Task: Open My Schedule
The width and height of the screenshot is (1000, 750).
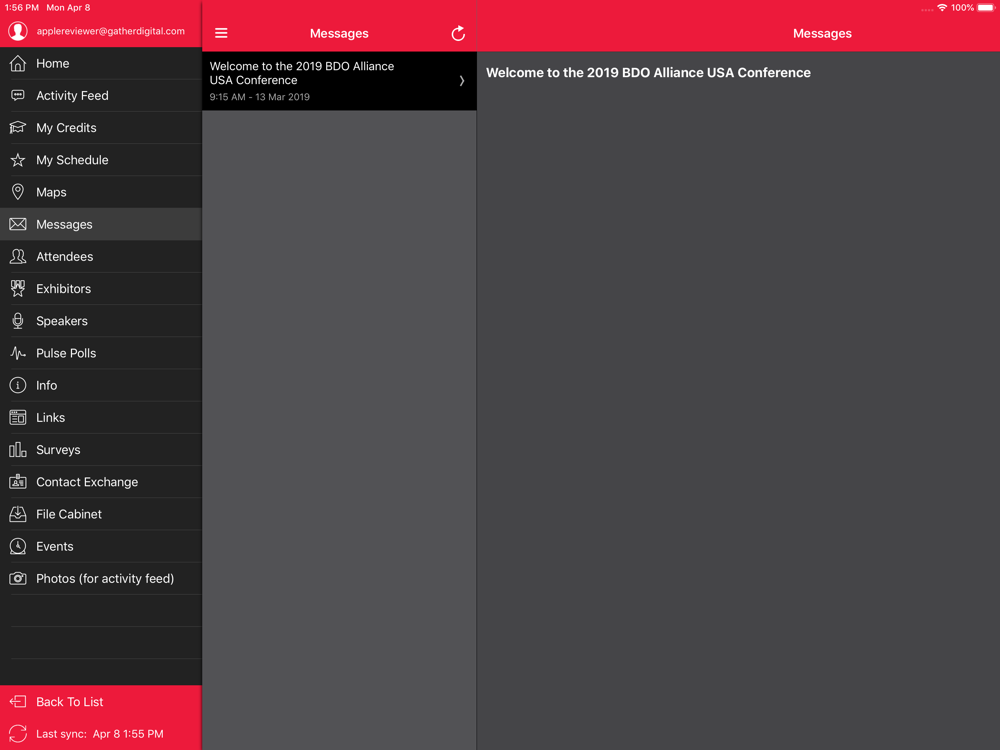Action: pos(101,160)
